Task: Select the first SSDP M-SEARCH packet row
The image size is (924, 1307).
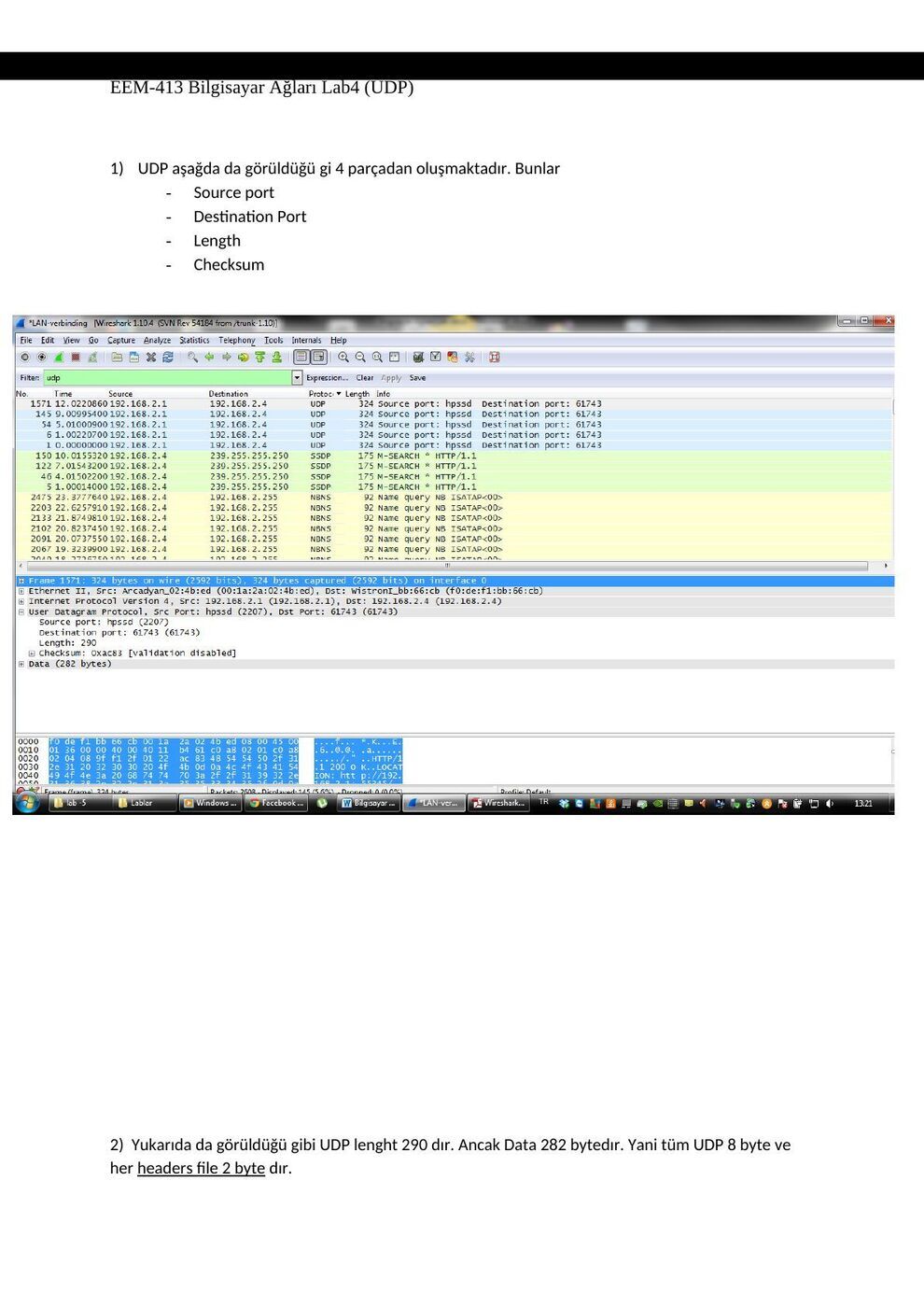Action: [455, 456]
